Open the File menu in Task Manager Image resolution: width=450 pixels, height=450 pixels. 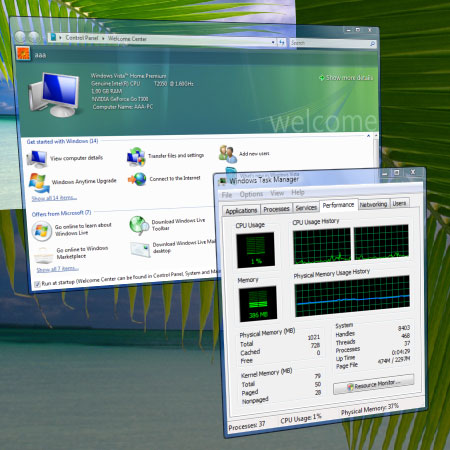point(227,195)
